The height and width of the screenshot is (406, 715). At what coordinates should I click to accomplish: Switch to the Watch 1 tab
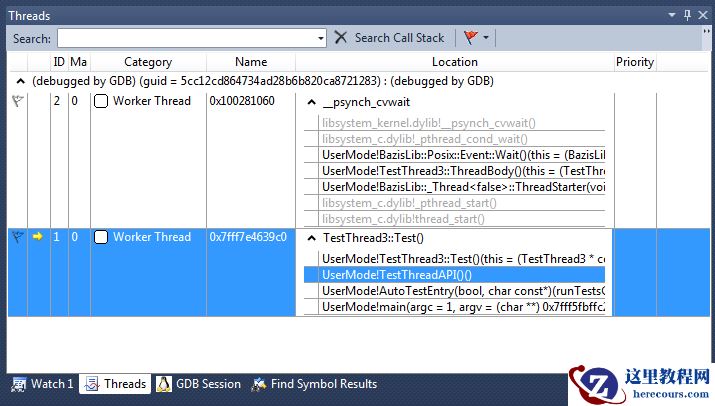42,384
